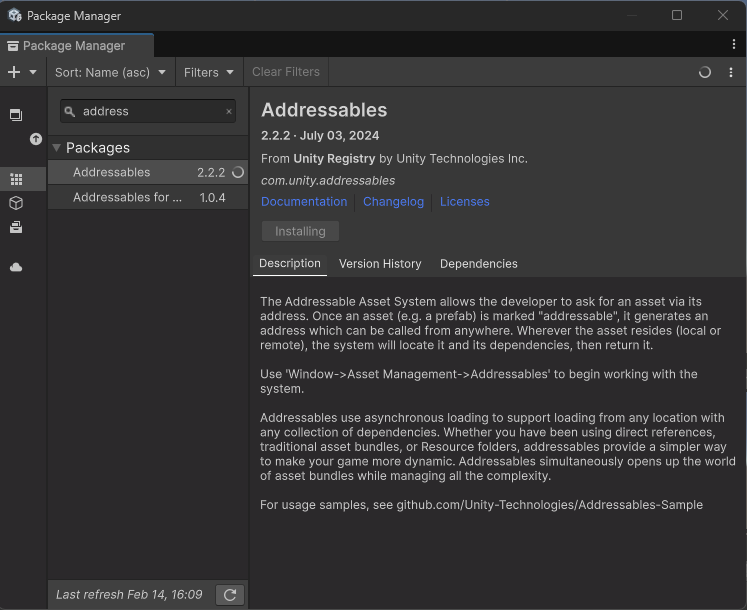The image size is (747, 610).
Task: Click the Unity Registry source text
Action: coord(334,159)
